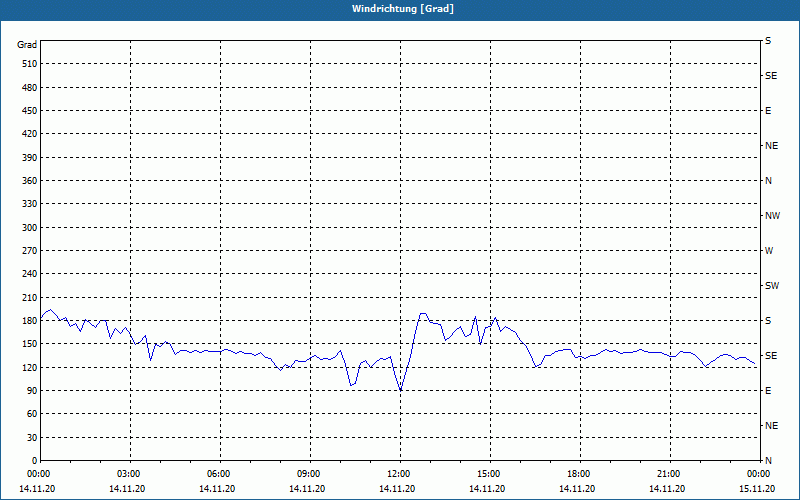Click the 00:00 label above 15.11.20
The height and width of the screenshot is (500, 800).
(758, 474)
